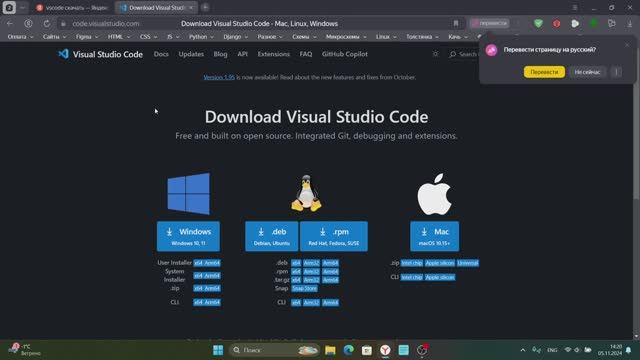Image resolution: width=640 pixels, height=360 pixels.
Task: Expand the Linux bookmarks folder
Action: click(386, 37)
